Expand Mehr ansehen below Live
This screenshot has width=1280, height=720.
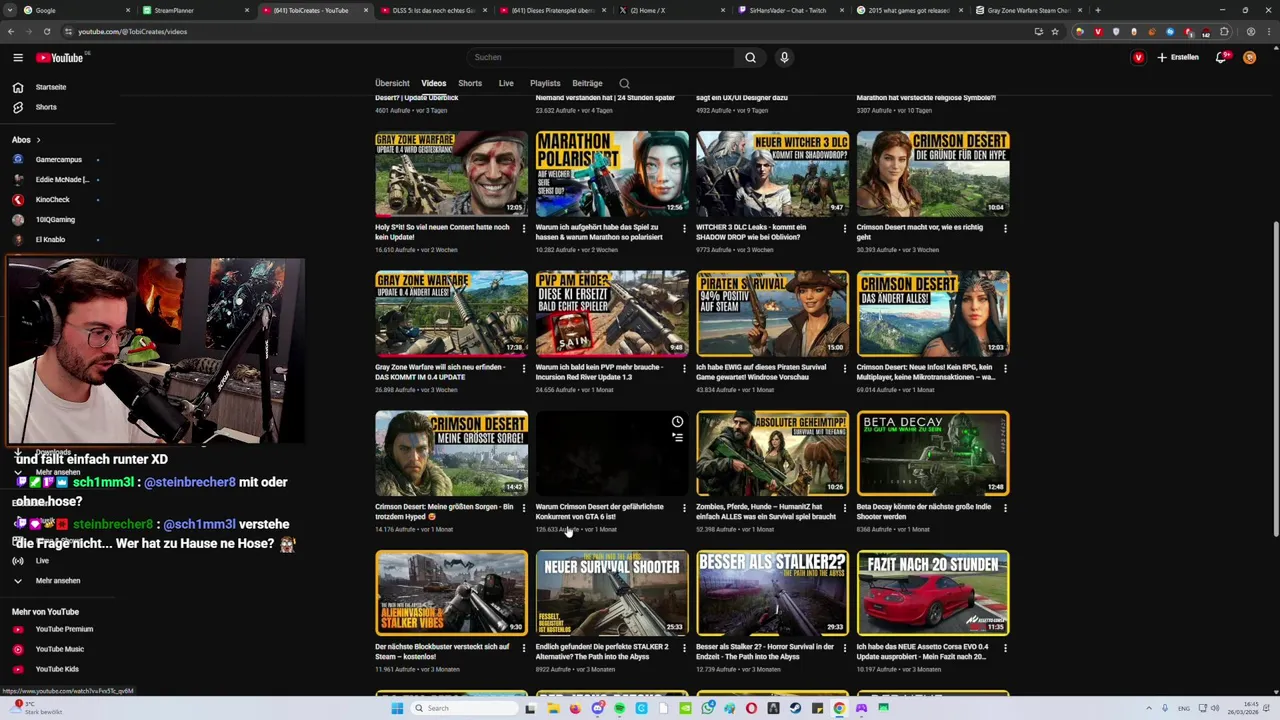click(x=56, y=581)
